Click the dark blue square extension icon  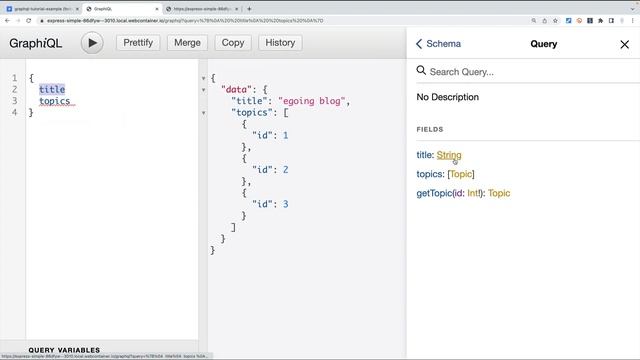pyautogui.click(x=590, y=20)
